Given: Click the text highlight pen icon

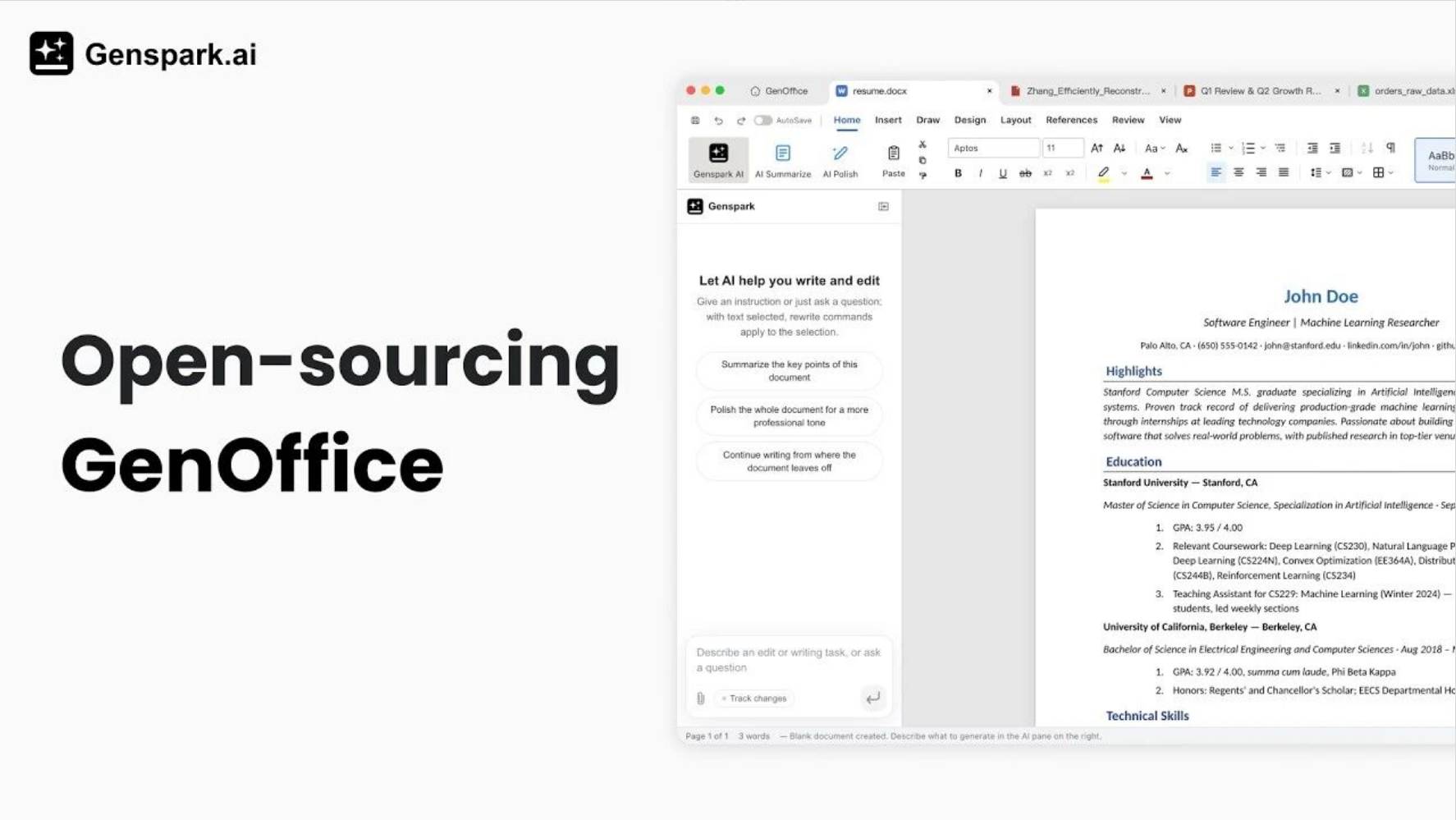Looking at the screenshot, I should pos(1104,173).
